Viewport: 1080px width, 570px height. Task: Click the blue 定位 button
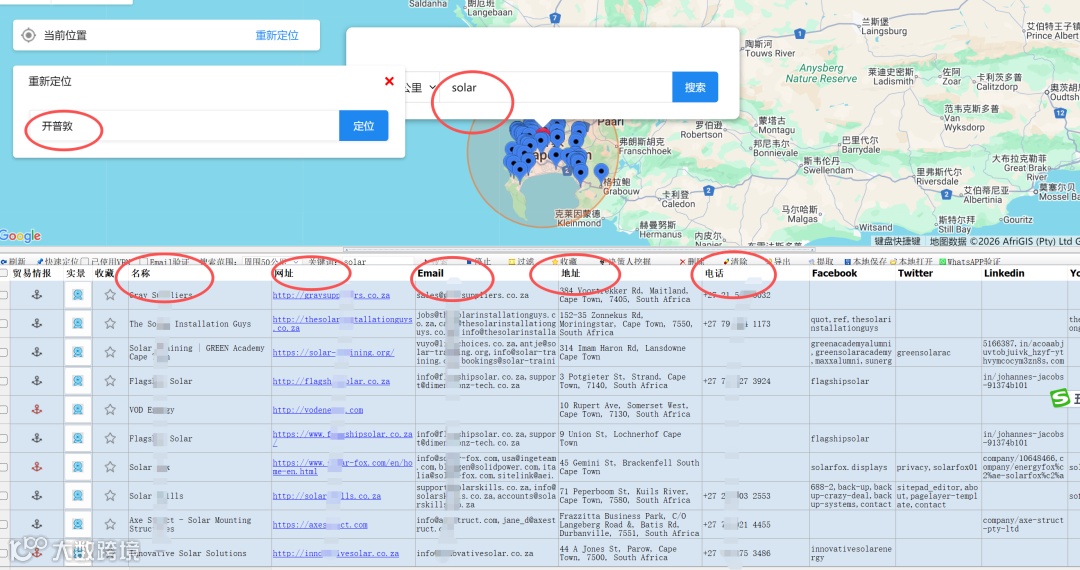coord(364,126)
